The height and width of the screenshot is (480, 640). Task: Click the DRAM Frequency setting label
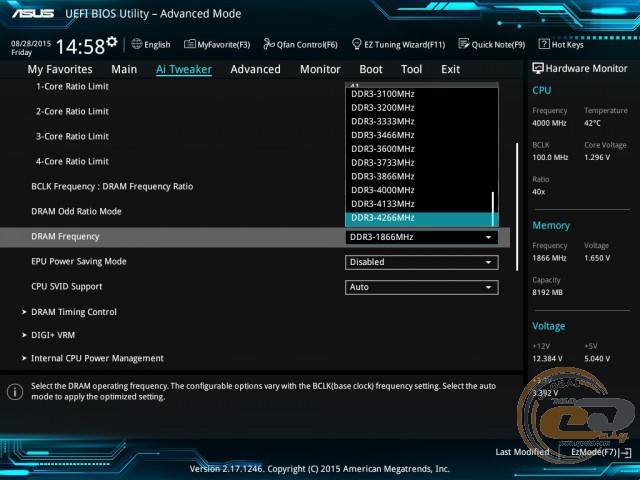65,237
